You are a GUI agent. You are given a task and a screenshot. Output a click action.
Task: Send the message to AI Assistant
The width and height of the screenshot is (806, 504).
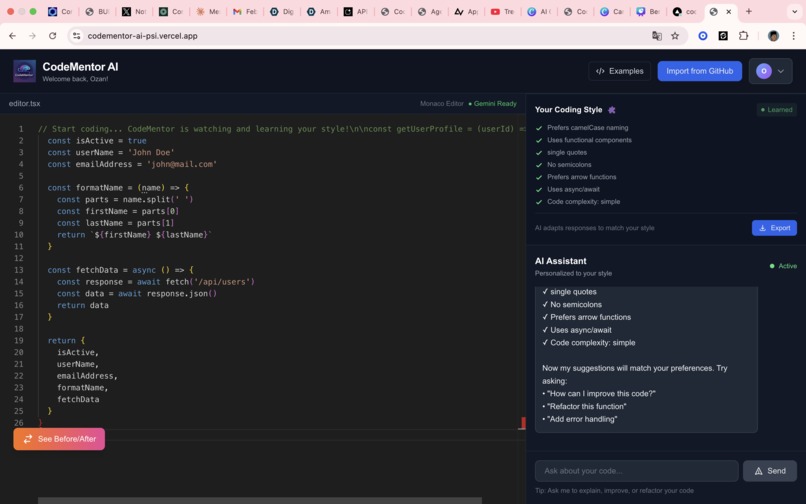pyautogui.click(x=770, y=471)
